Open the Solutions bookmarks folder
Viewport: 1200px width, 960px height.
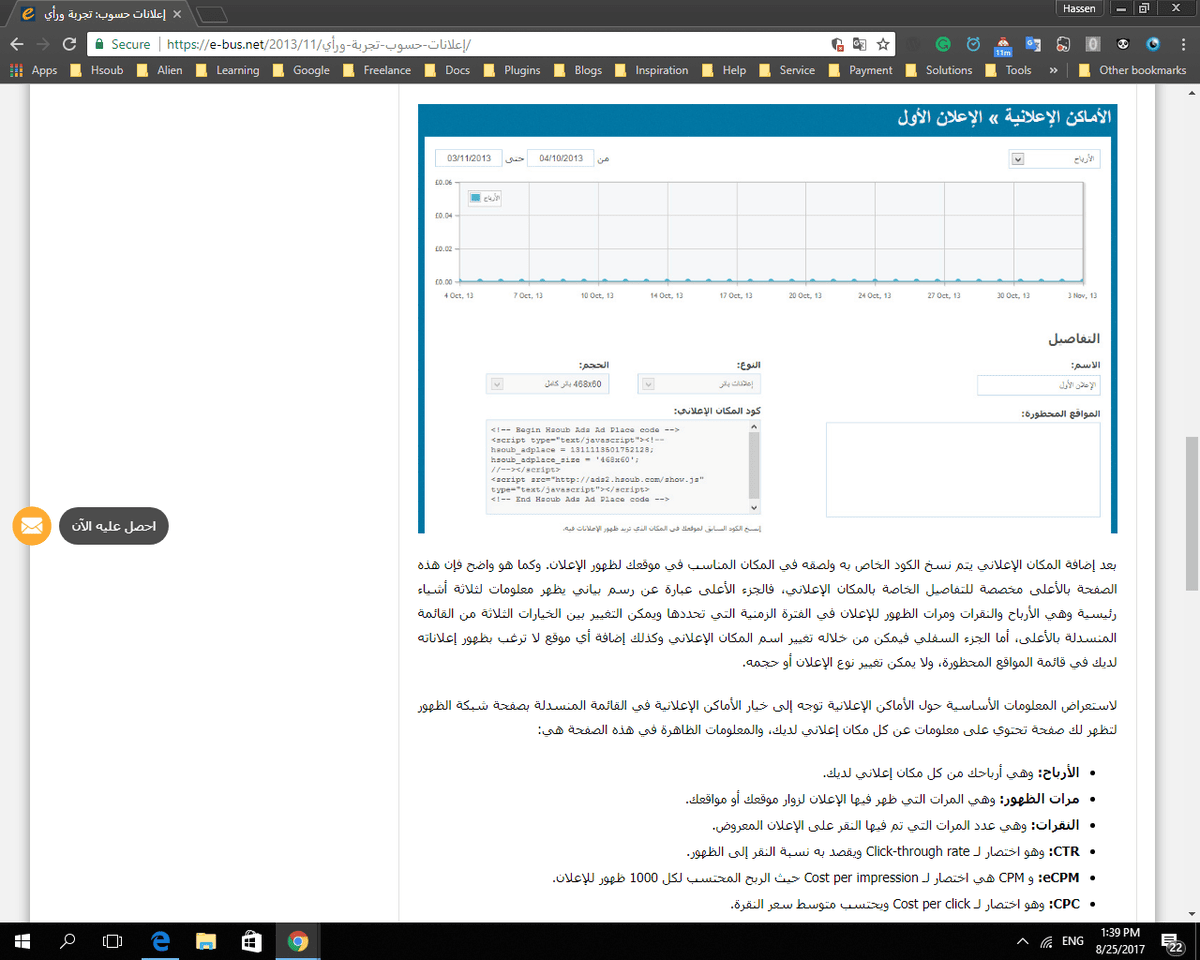[x=938, y=70]
